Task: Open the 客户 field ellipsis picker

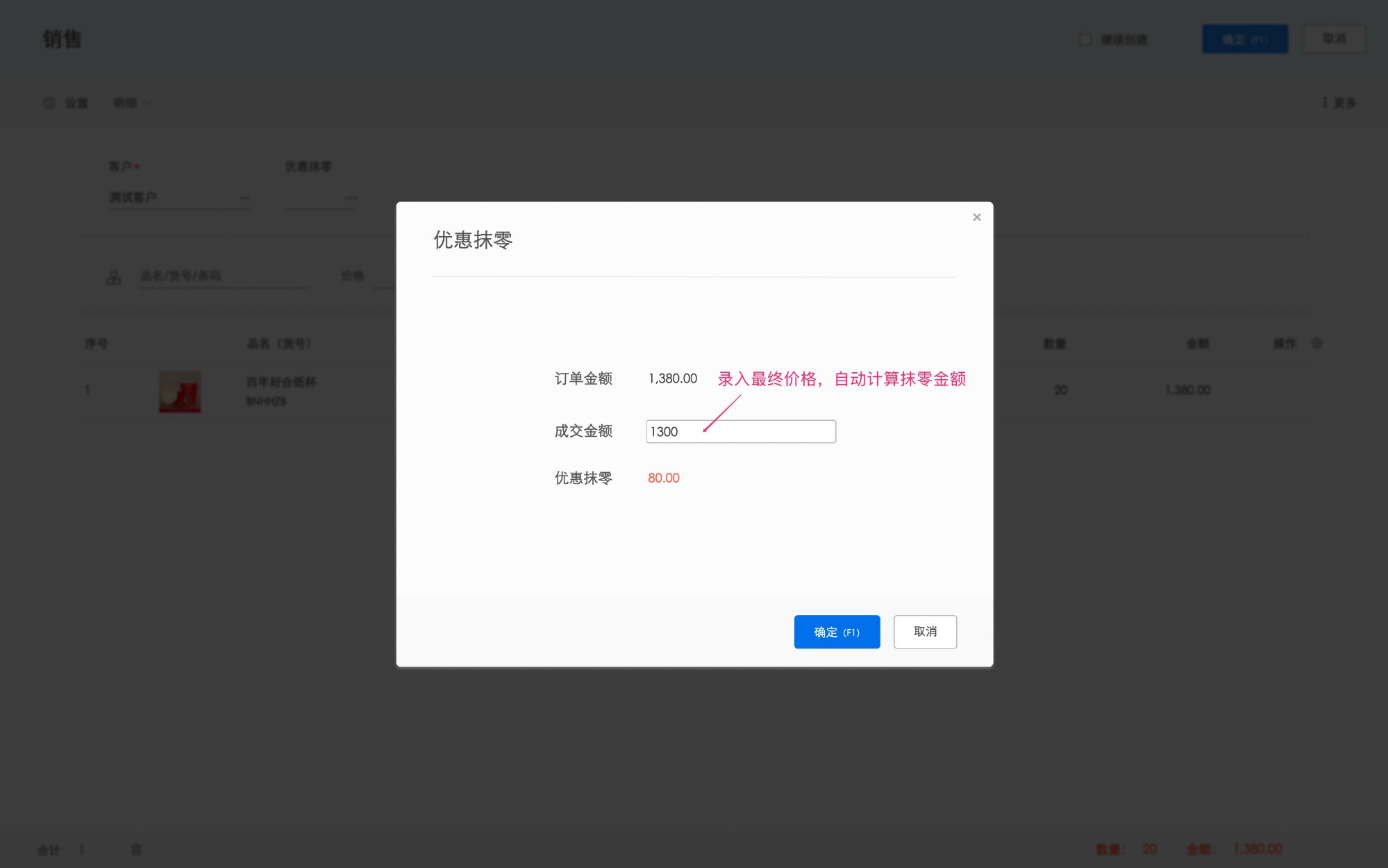Action: point(245,197)
